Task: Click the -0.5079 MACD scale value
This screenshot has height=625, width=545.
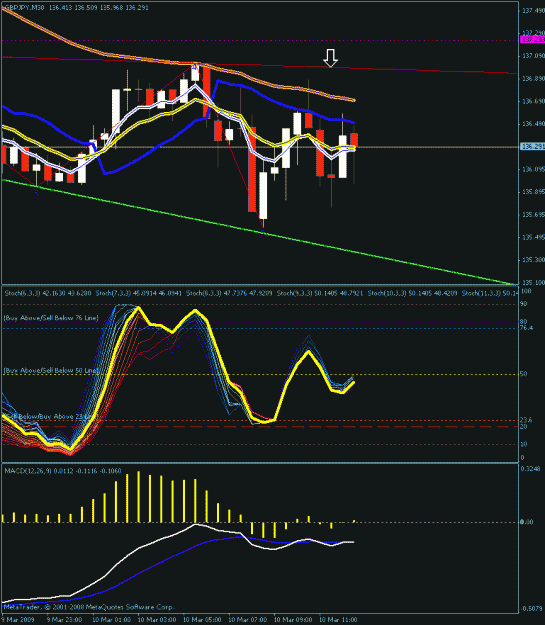Action: 533,609
